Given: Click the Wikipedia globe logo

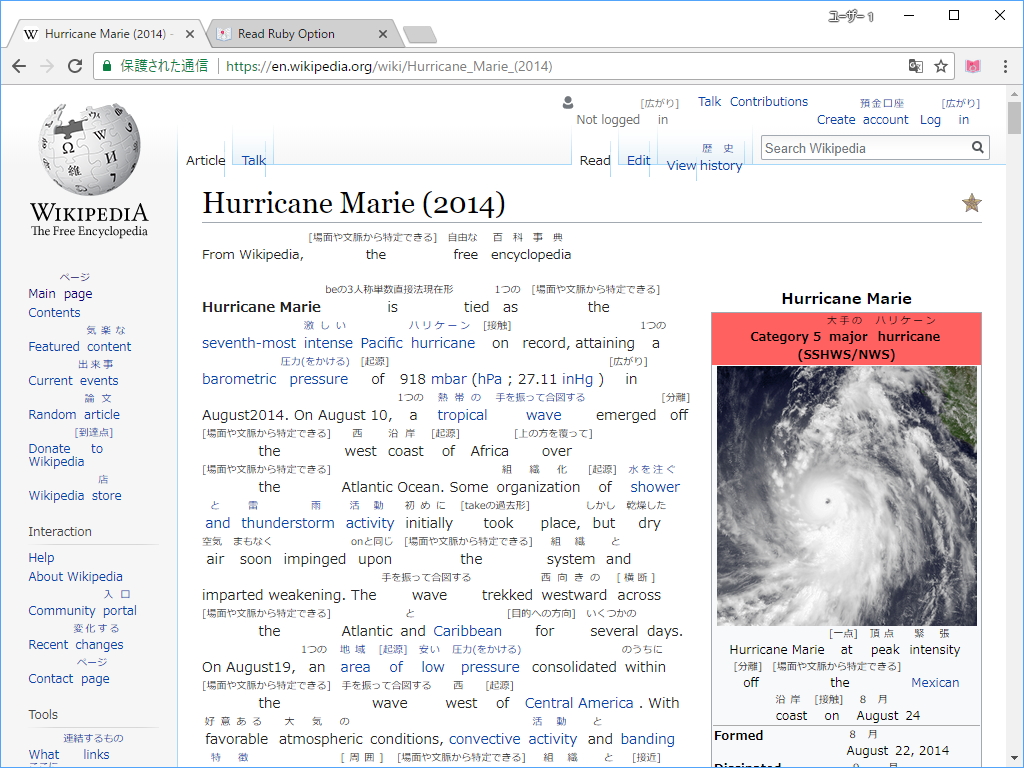Looking at the screenshot, I should [x=89, y=150].
